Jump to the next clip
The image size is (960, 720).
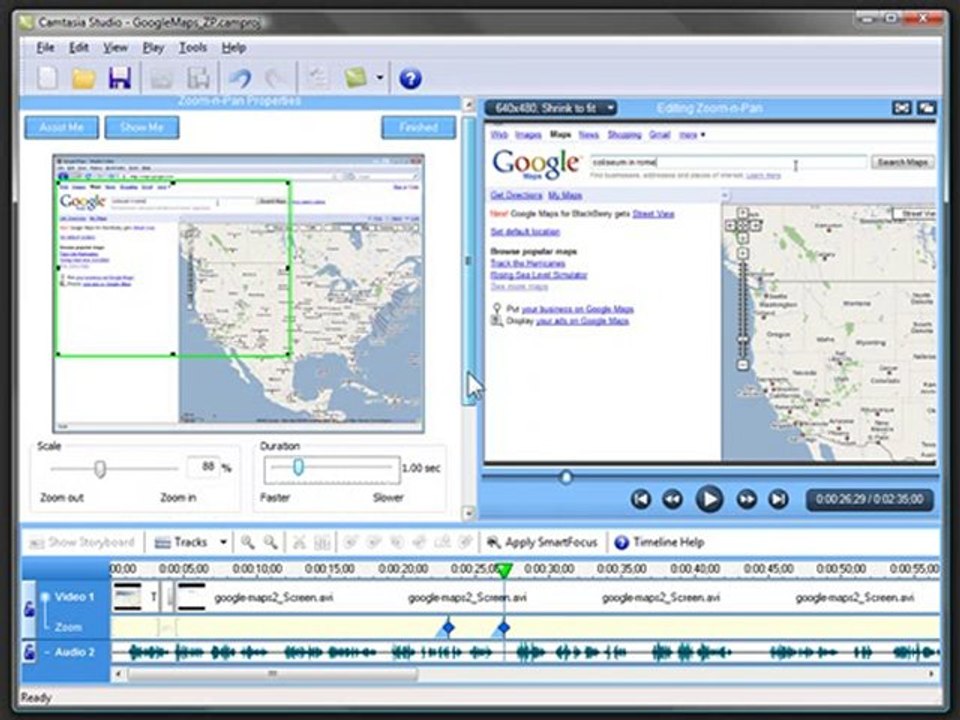[778, 499]
